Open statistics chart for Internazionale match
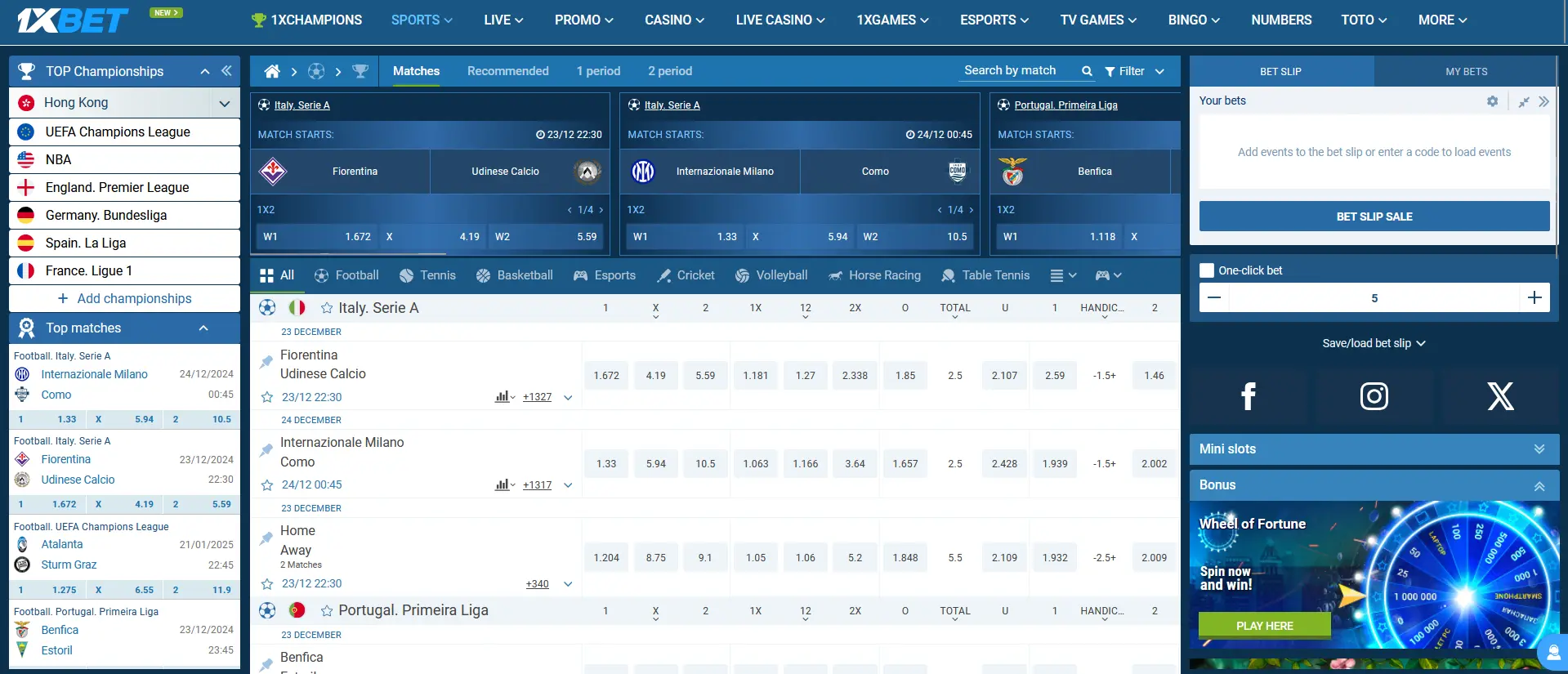The height and width of the screenshot is (674, 1568). [504, 485]
